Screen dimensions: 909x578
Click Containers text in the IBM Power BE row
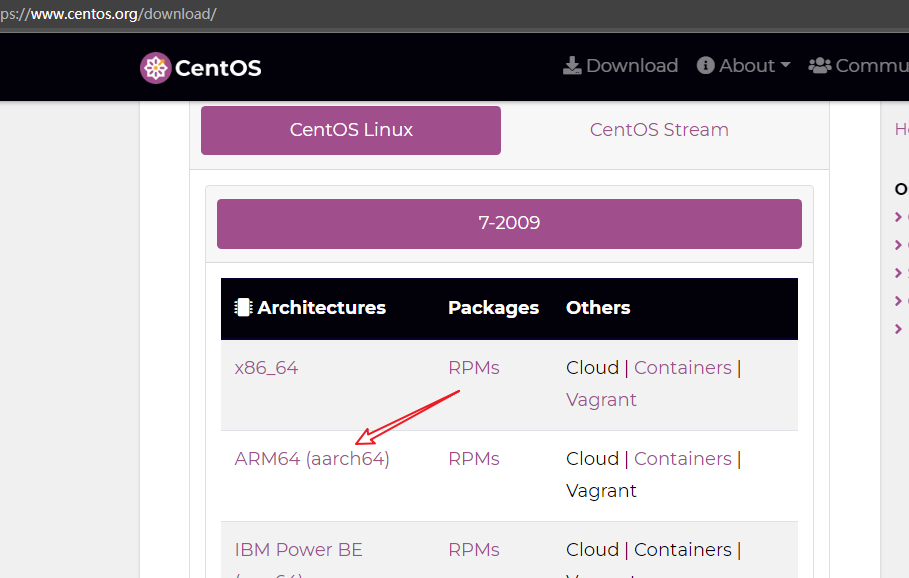[x=683, y=550]
